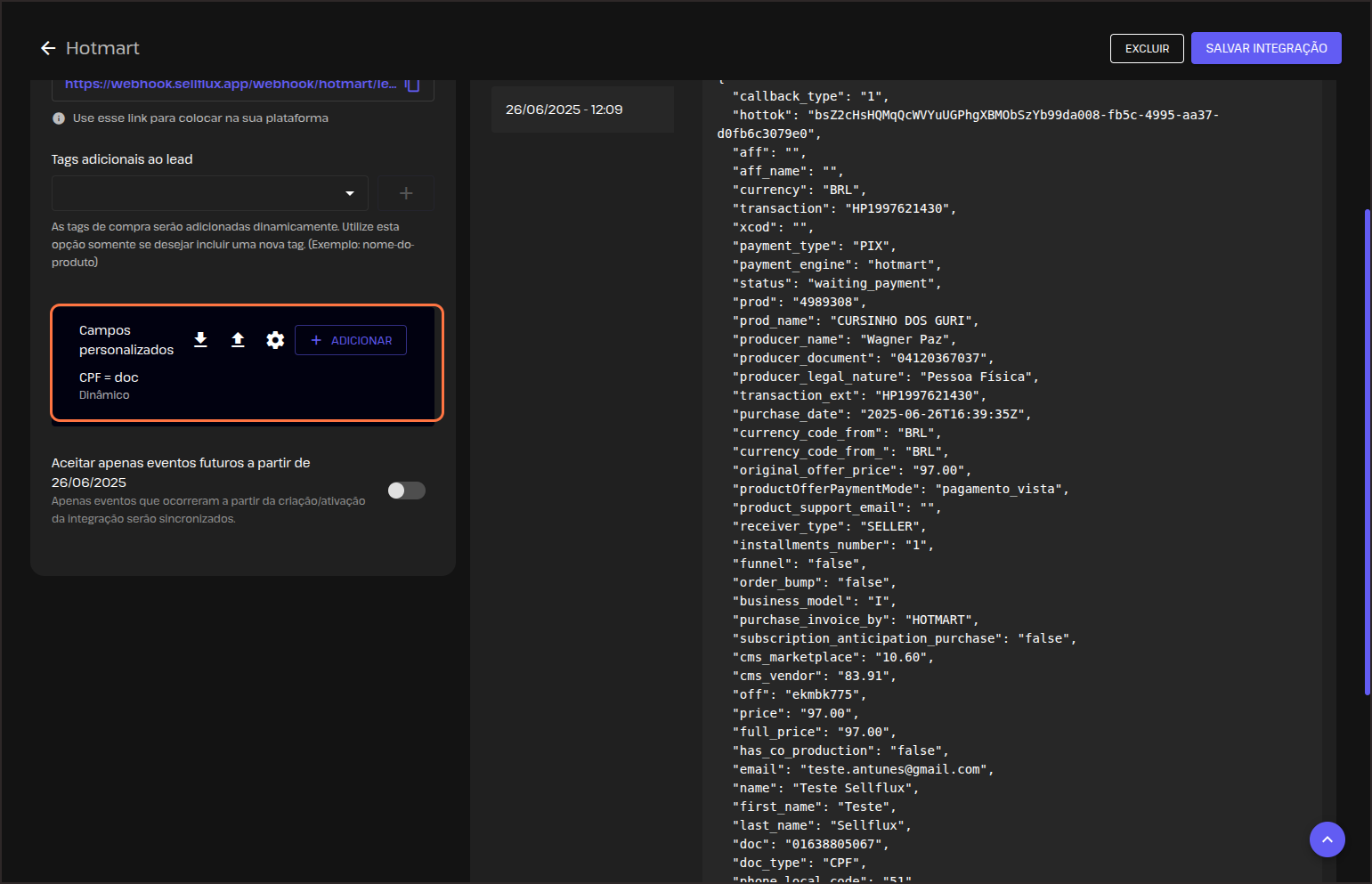The width and height of the screenshot is (1372, 884).
Task: Click the vertical scrollbar on the right
Action: coord(1367,451)
